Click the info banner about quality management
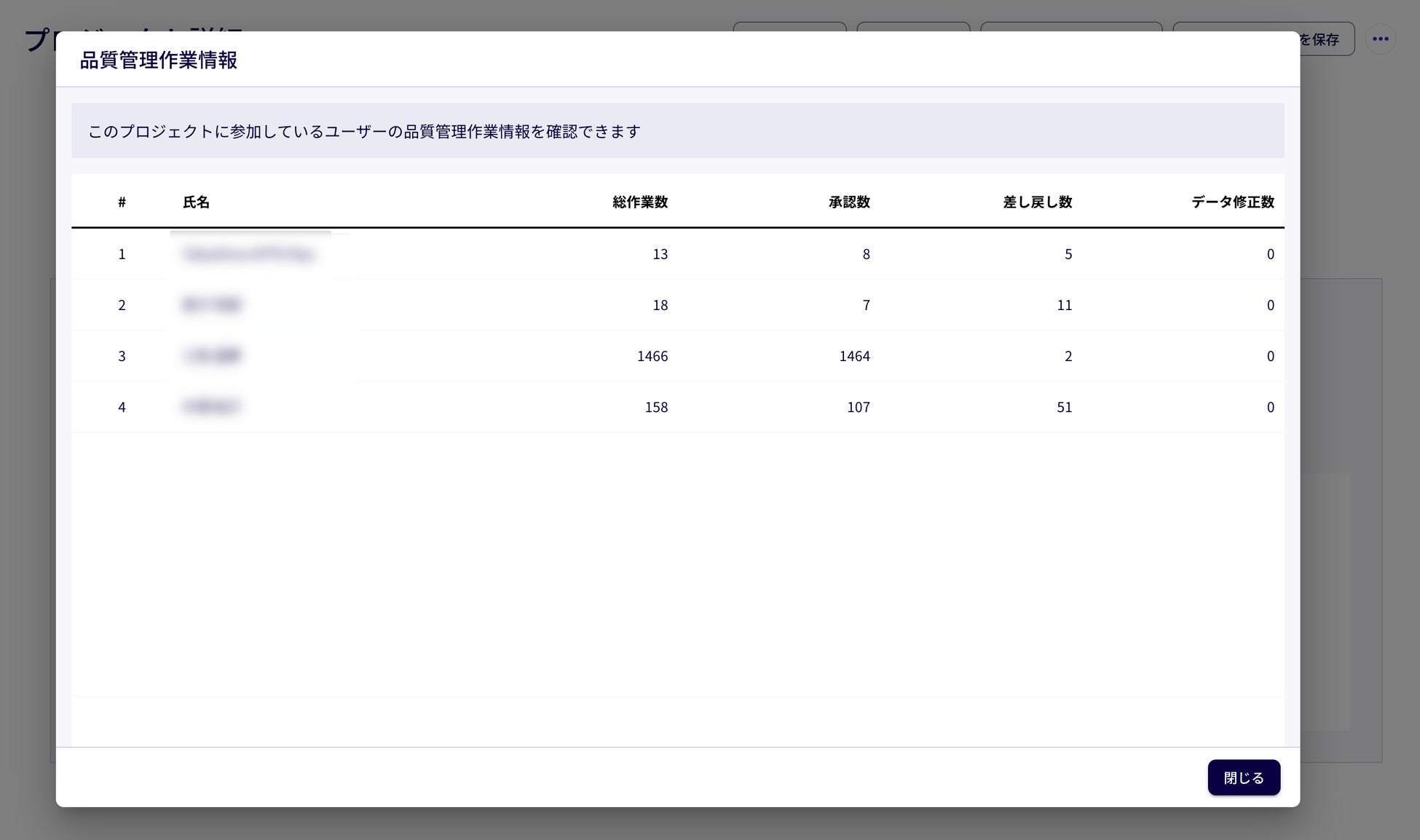 (x=364, y=132)
